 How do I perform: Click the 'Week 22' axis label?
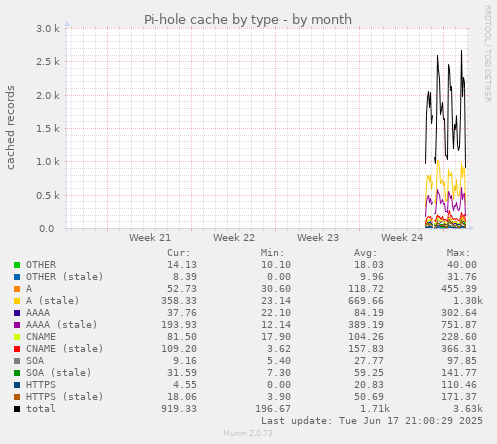tap(234, 238)
